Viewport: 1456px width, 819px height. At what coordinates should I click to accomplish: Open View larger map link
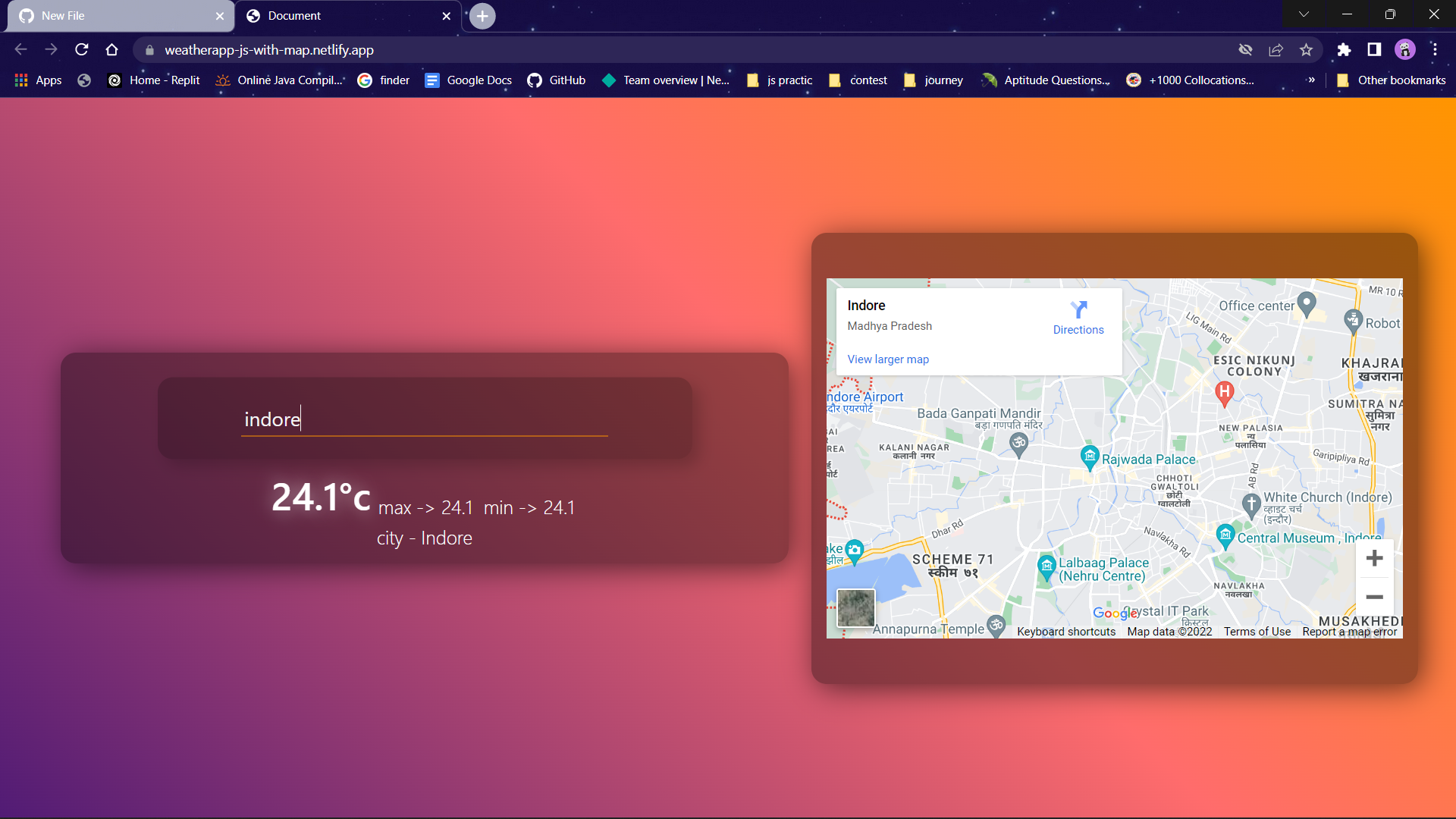888,359
